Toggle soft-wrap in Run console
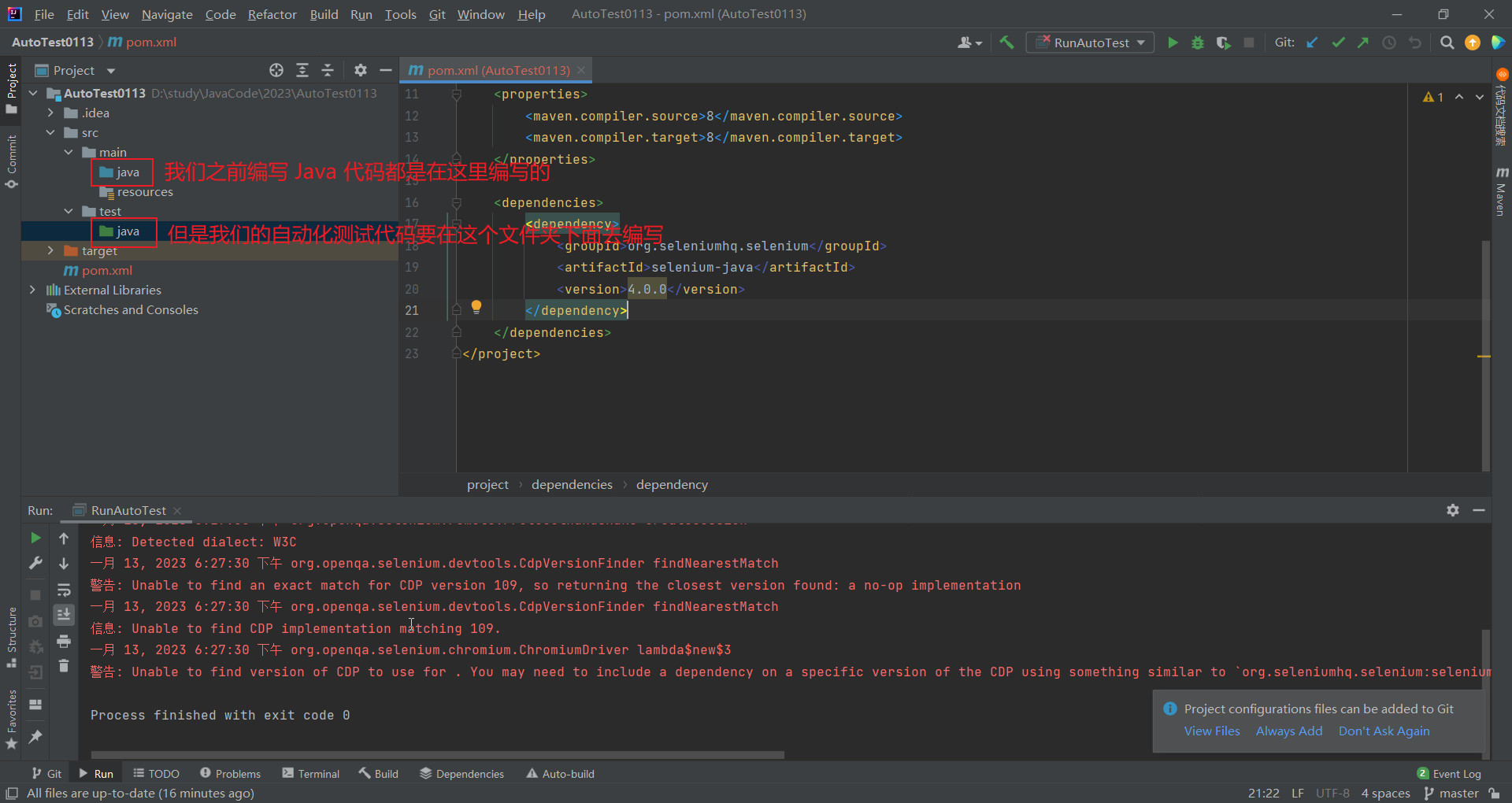The image size is (1512, 803). (x=64, y=590)
